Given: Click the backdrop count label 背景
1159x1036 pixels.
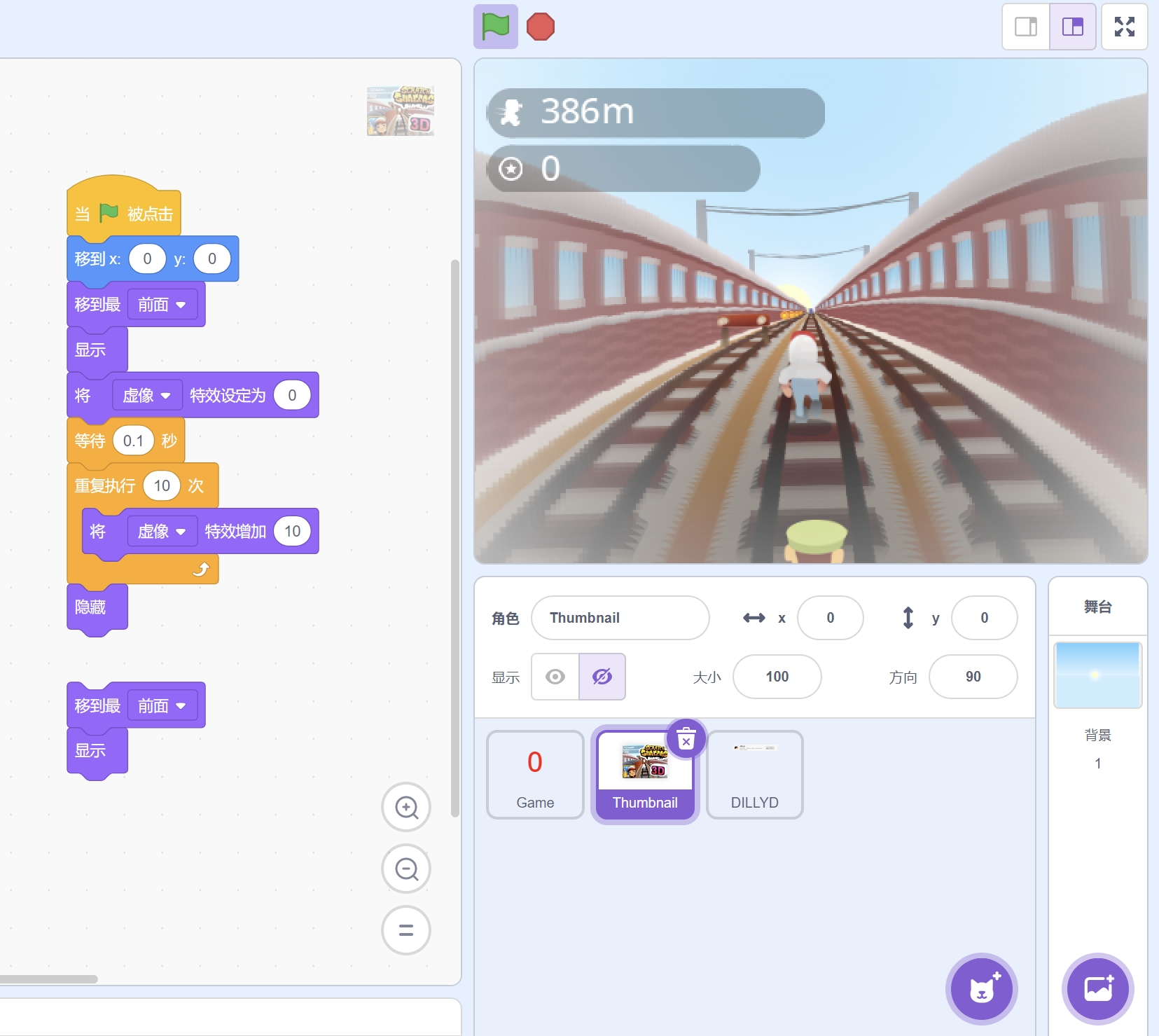Looking at the screenshot, I should [1097, 735].
